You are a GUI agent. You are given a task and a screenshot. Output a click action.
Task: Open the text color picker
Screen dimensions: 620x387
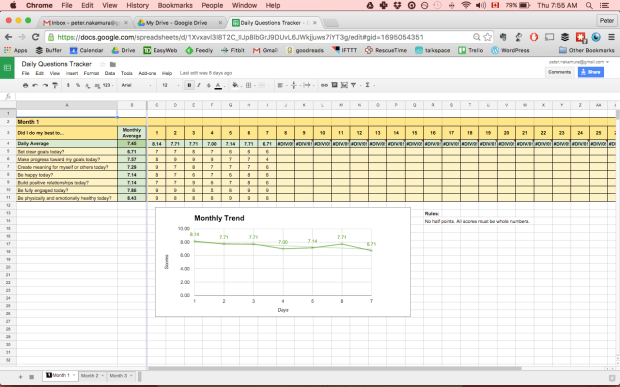click(x=219, y=85)
